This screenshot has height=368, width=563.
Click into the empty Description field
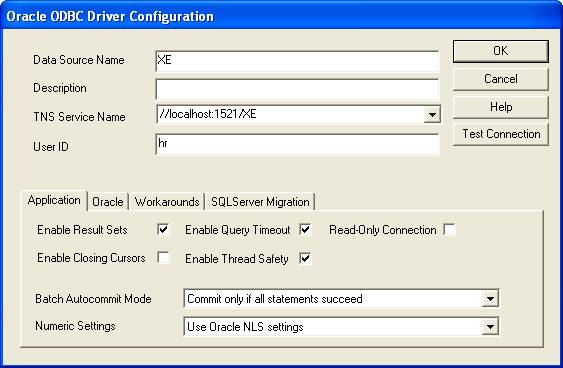[297, 89]
